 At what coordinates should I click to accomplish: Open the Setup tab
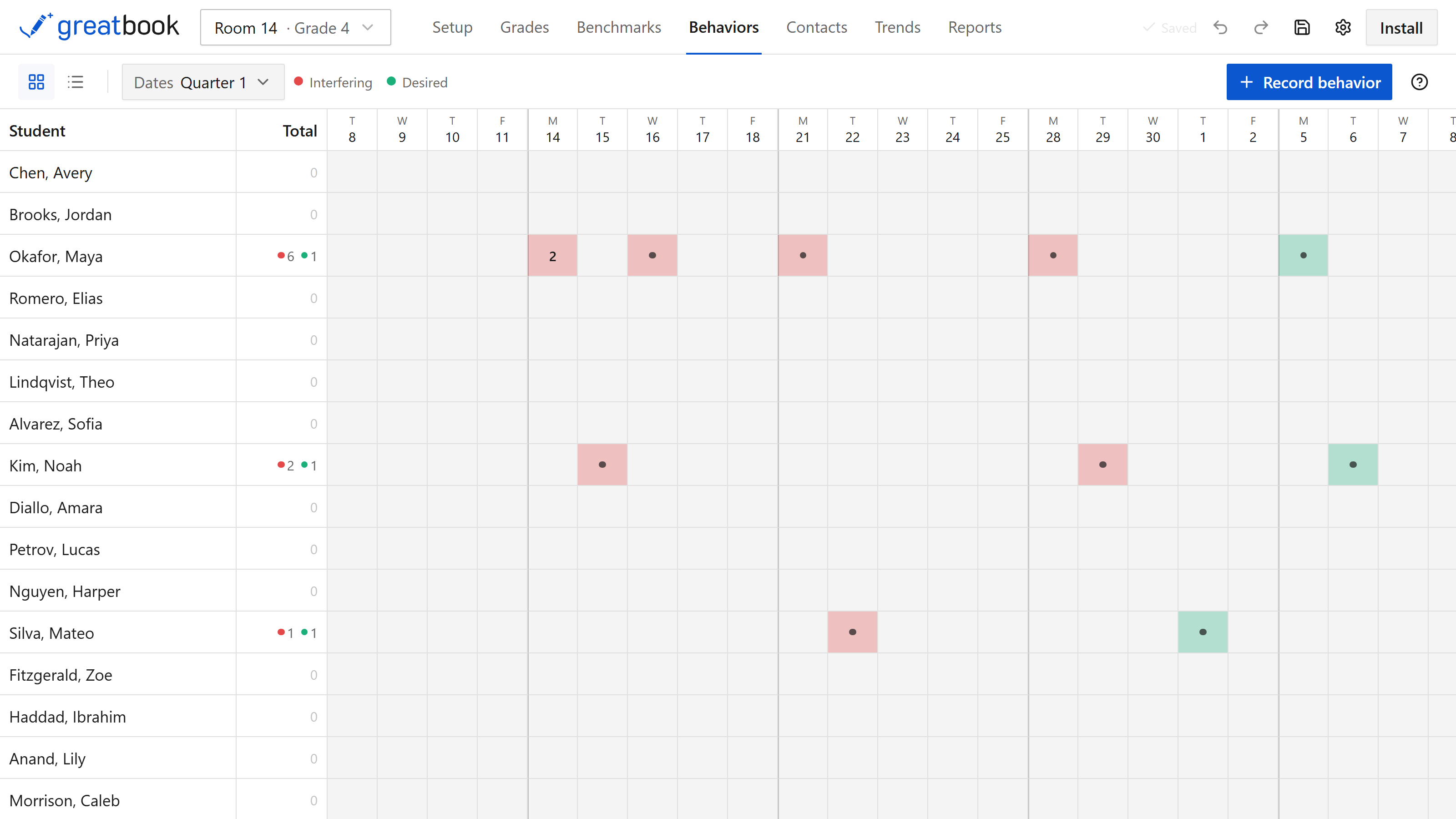coord(452,27)
